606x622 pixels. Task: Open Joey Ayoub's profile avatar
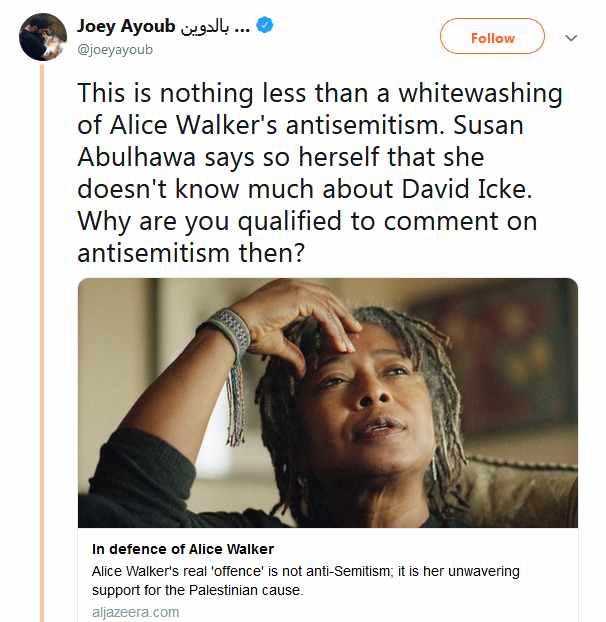(x=43, y=37)
